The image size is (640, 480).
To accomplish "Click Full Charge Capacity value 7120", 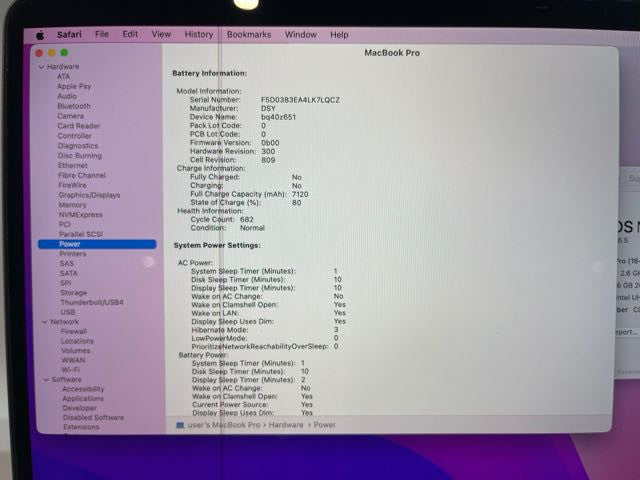I will [300, 194].
